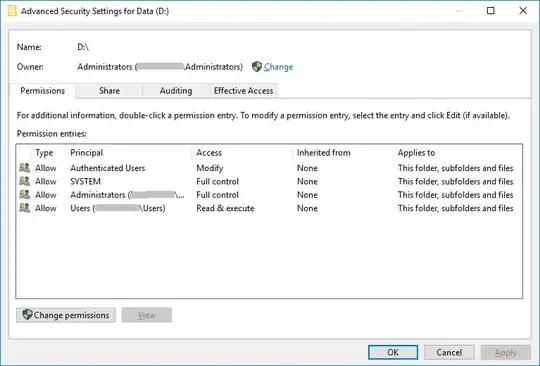Screen dimensions: 540x366
Task: Click None on the Users row
Action: click(307, 208)
